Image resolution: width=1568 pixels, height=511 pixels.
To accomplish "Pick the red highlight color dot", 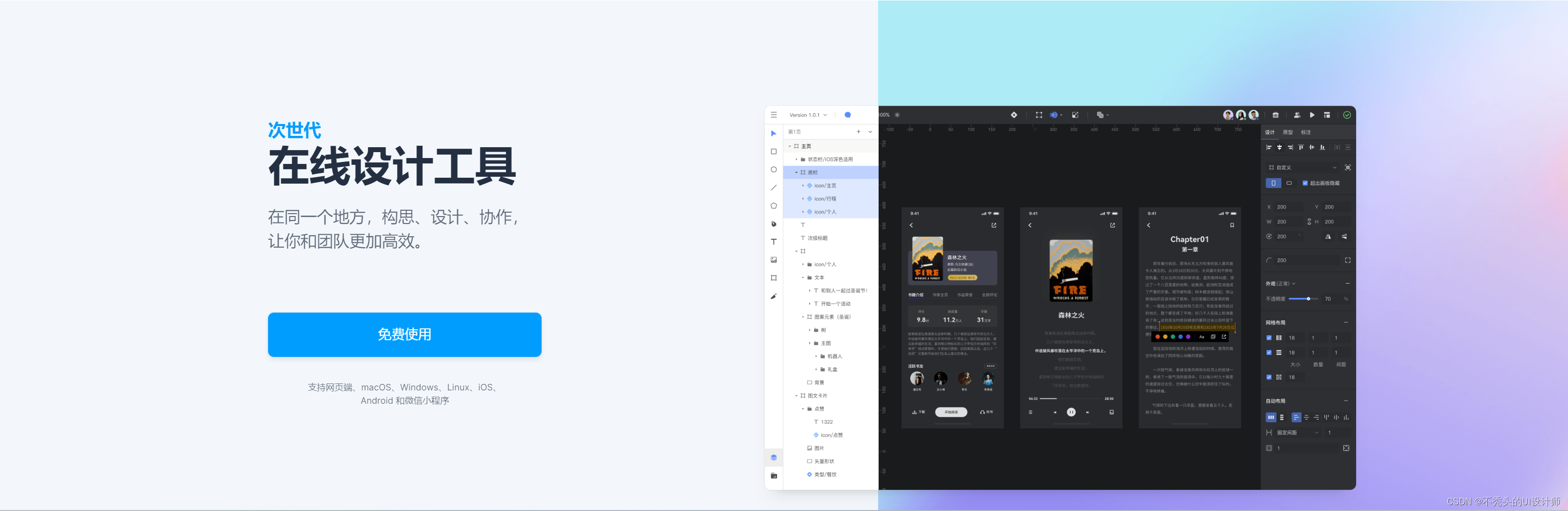I will pyautogui.click(x=1157, y=336).
